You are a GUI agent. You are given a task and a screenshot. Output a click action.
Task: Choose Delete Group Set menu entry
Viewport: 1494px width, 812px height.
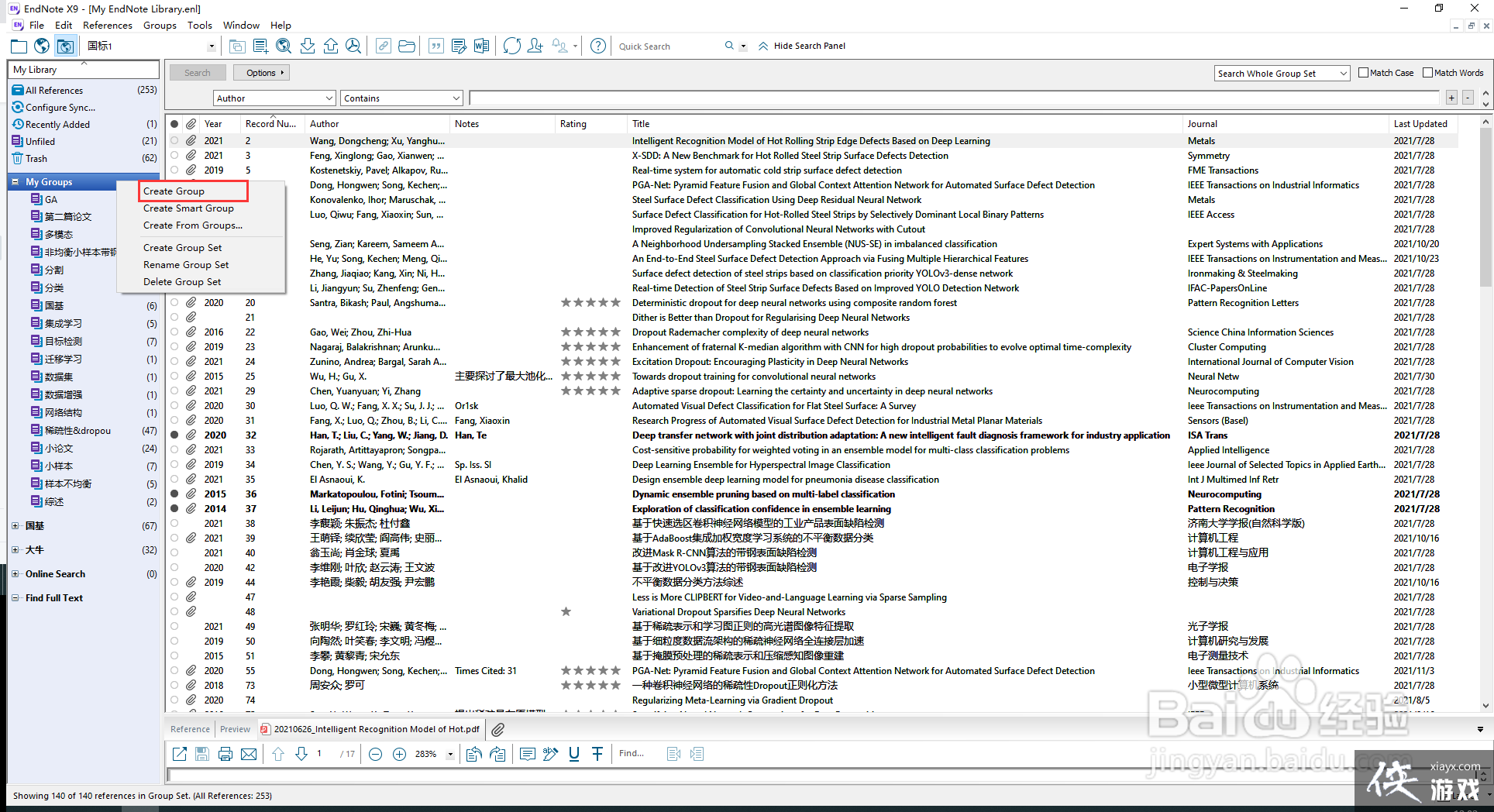[182, 282]
